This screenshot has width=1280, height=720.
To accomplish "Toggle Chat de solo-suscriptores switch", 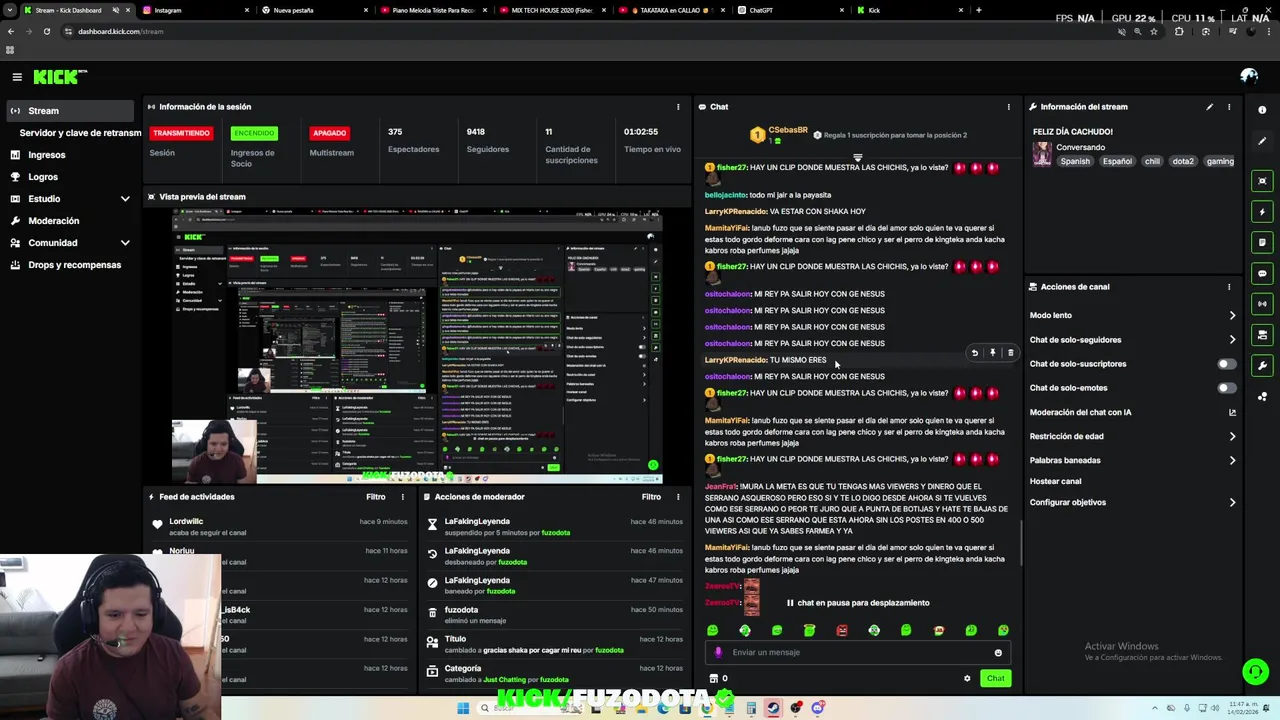I will click(x=1226, y=364).
